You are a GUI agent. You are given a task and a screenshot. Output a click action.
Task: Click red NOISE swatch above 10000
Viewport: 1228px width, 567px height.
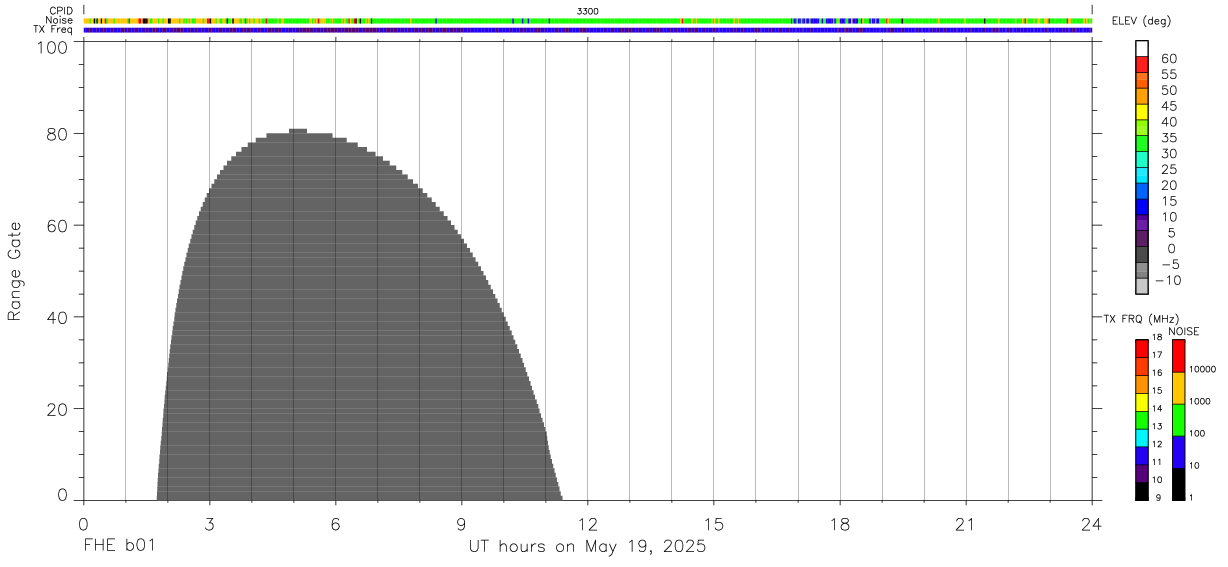[1178, 356]
